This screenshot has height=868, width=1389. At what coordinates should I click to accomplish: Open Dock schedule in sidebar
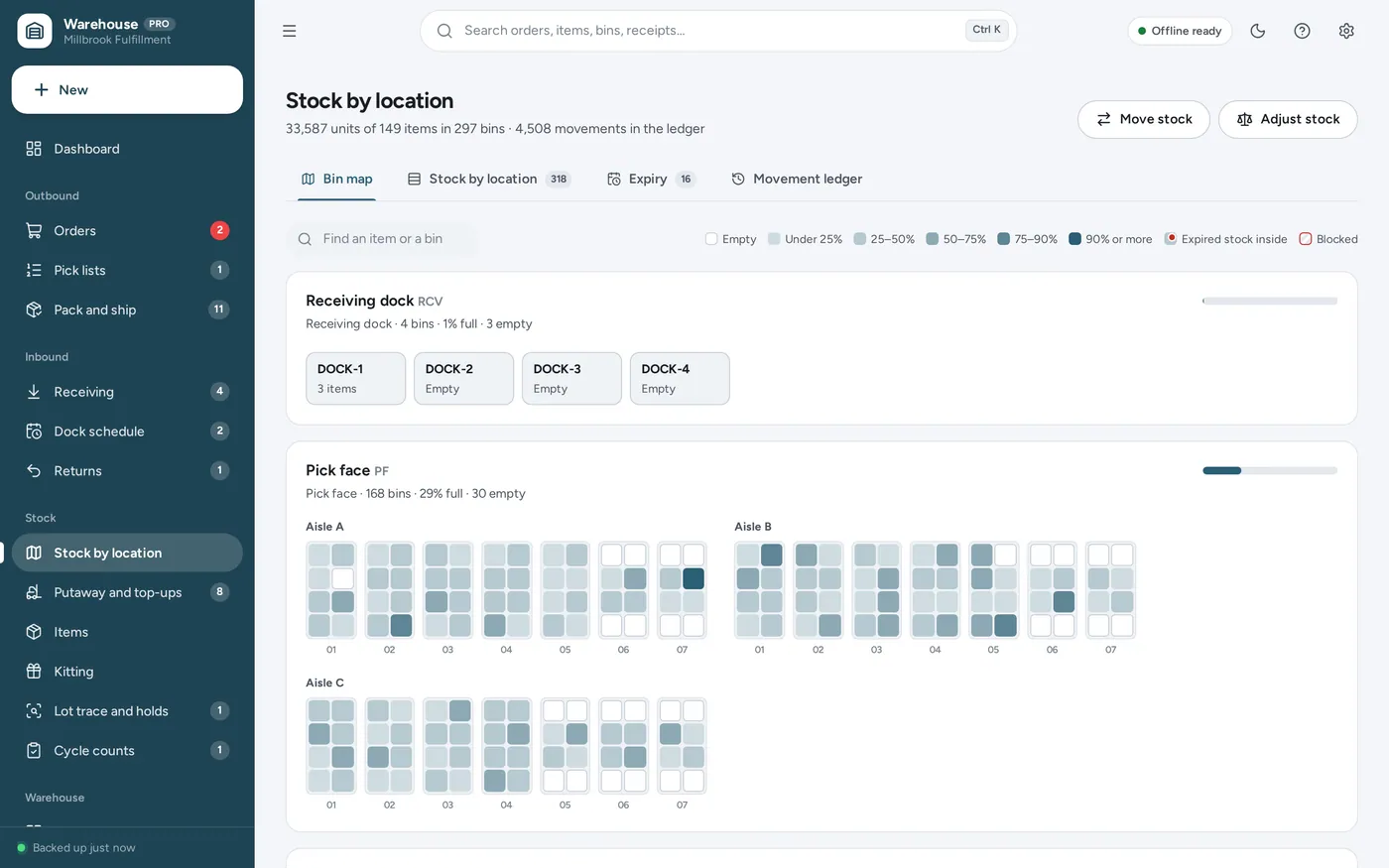pyautogui.click(x=127, y=432)
